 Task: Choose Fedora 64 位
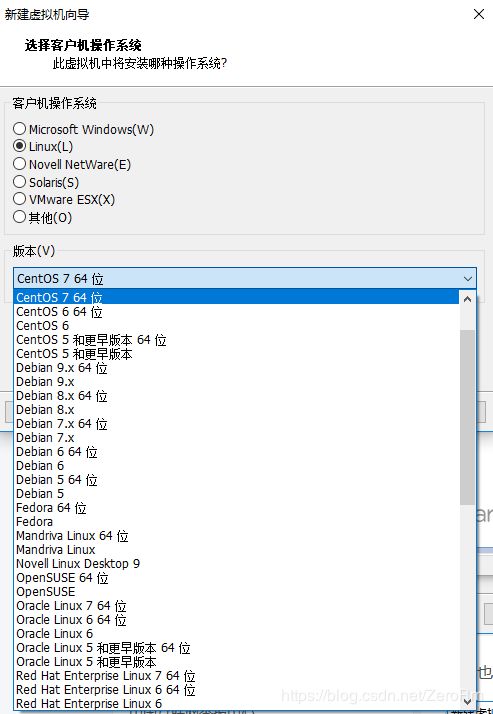coord(236,508)
